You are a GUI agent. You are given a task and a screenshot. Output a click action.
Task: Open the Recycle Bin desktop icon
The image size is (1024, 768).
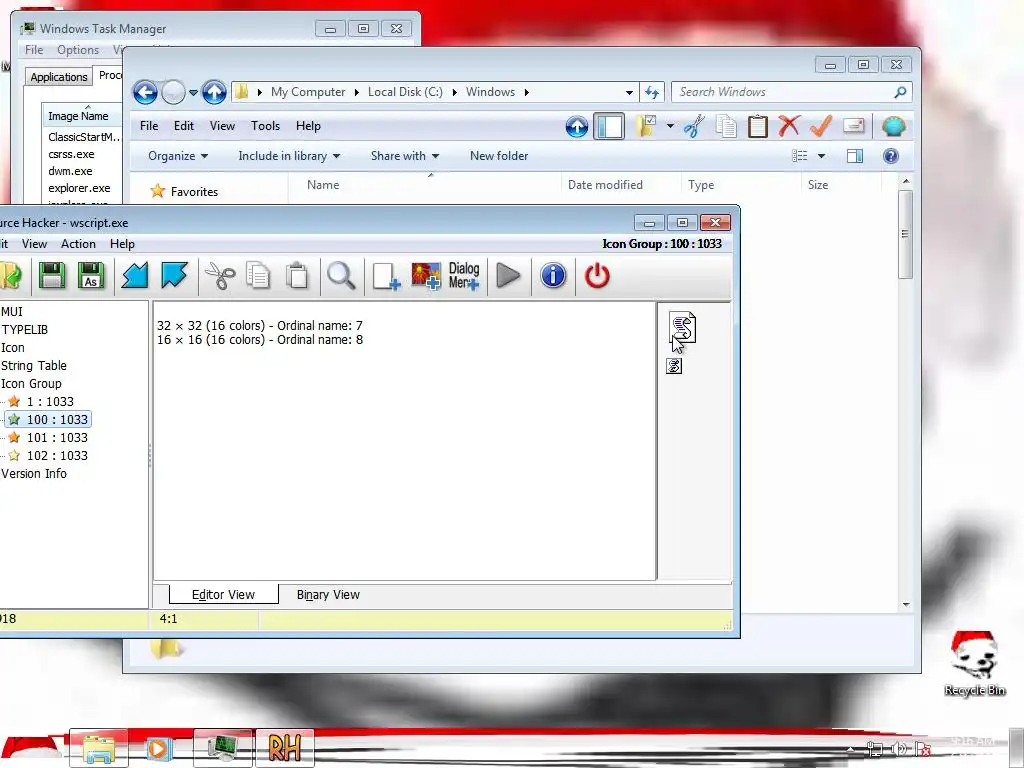974,663
